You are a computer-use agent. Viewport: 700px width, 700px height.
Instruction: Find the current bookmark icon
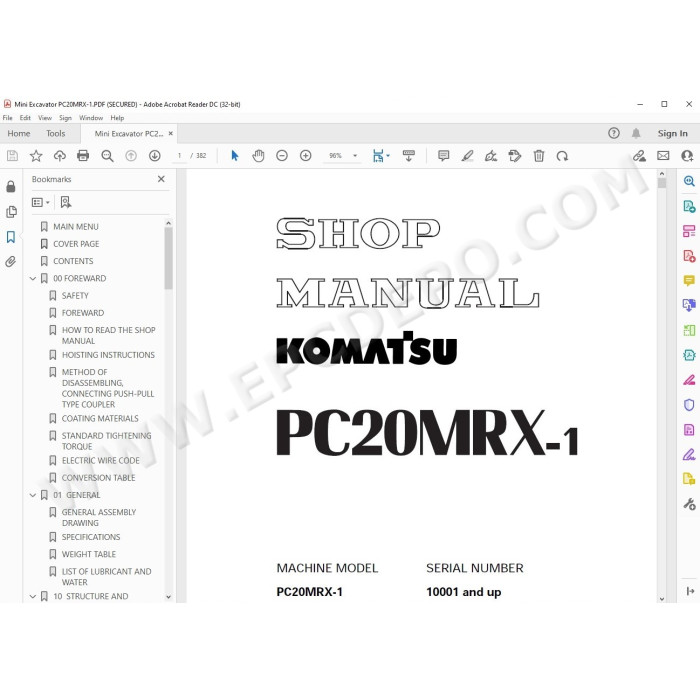tap(66, 202)
